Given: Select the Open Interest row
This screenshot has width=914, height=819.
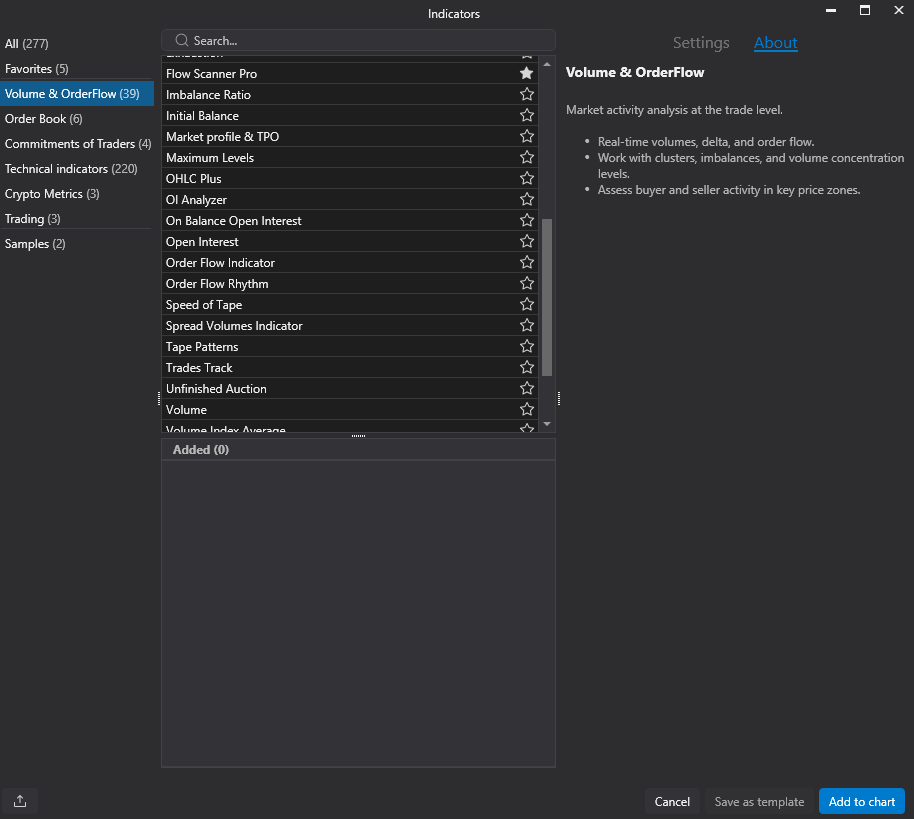Looking at the screenshot, I should tap(350, 241).
